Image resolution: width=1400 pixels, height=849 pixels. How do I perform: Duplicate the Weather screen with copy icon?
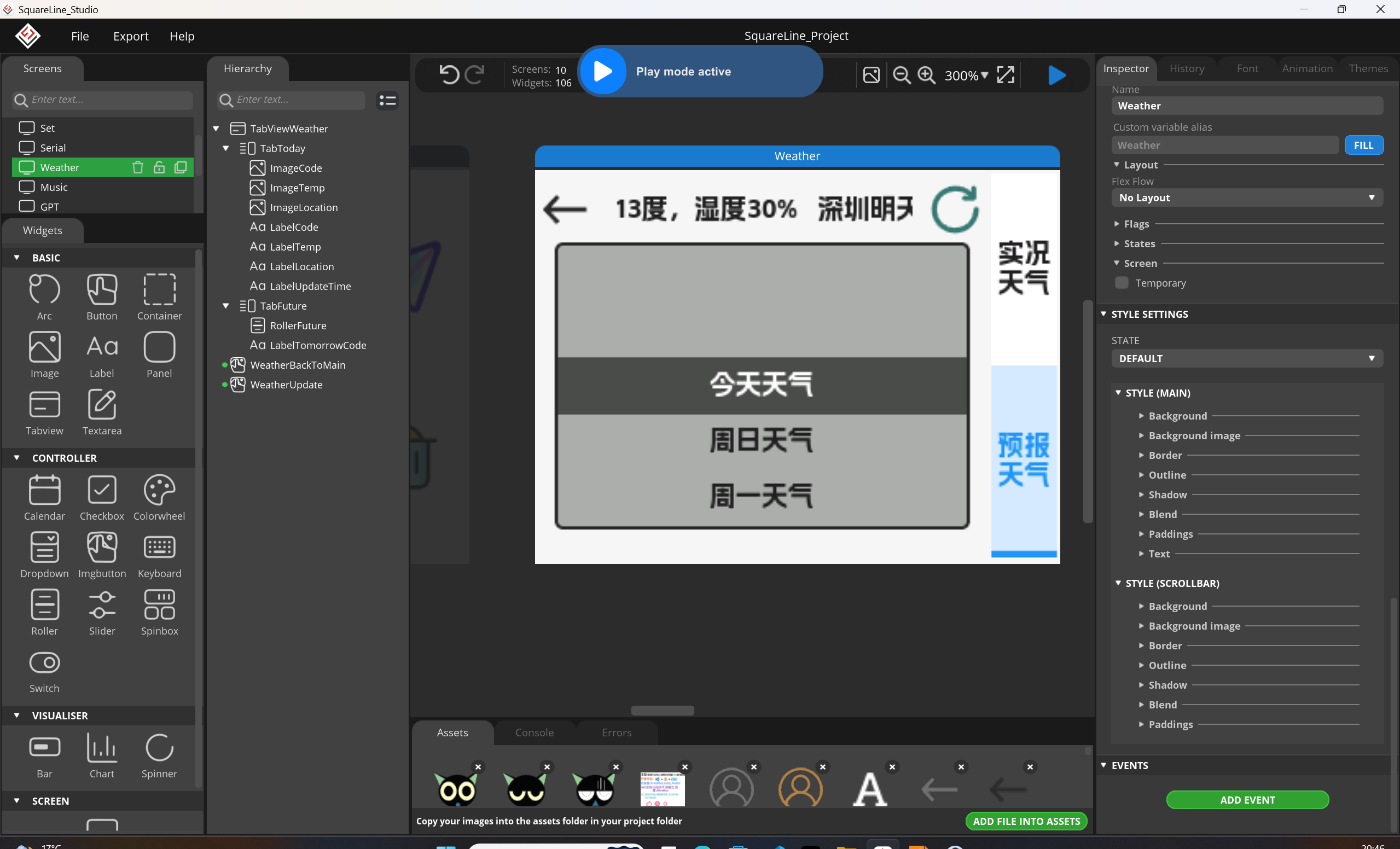tap(181, 167)
